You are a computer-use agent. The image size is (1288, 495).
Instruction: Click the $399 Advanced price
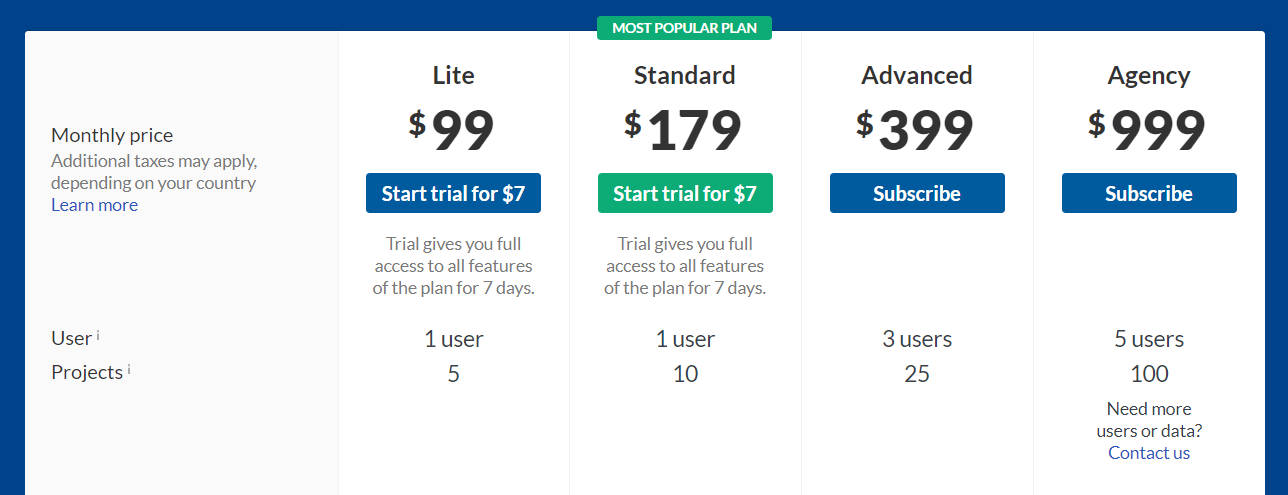[x=917, y=130]
